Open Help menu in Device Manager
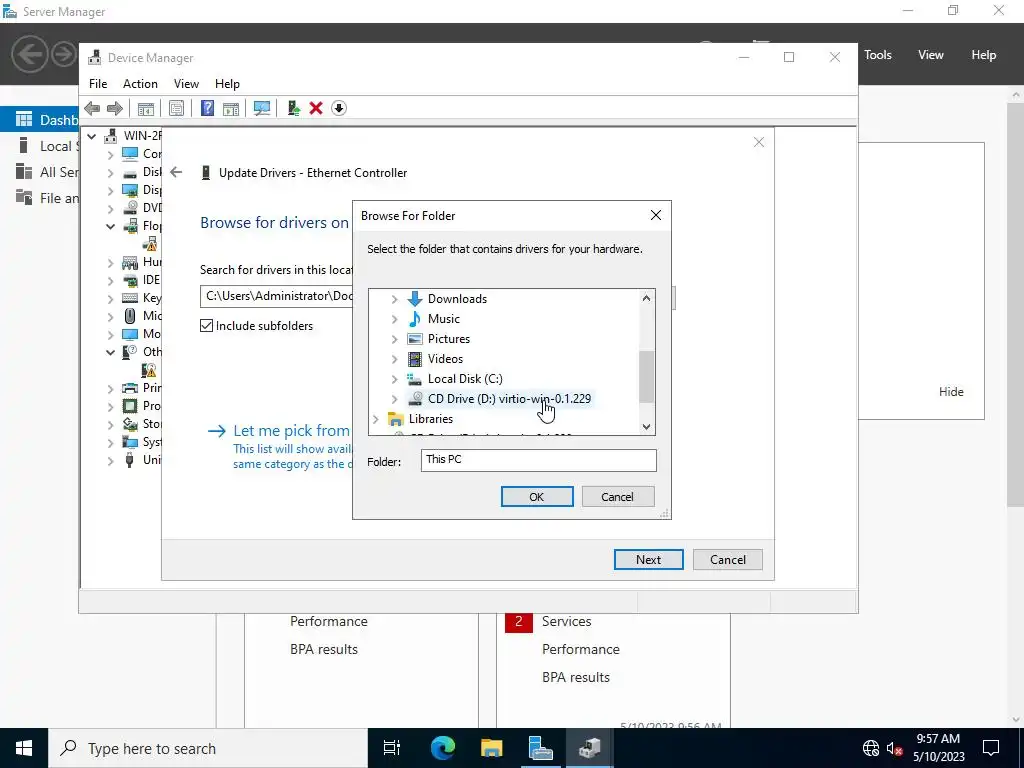This screenshot has height=768, width=1024. [x=227, y=84]
